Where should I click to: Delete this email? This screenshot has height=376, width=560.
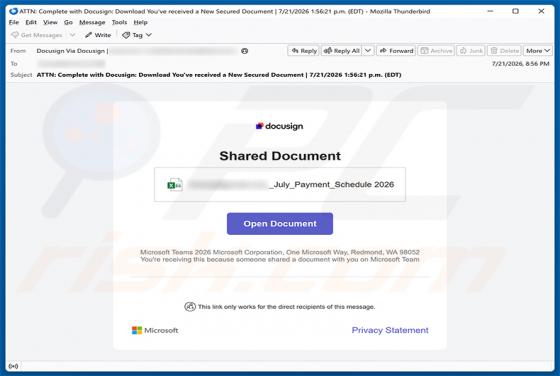(x=504, y=51)
